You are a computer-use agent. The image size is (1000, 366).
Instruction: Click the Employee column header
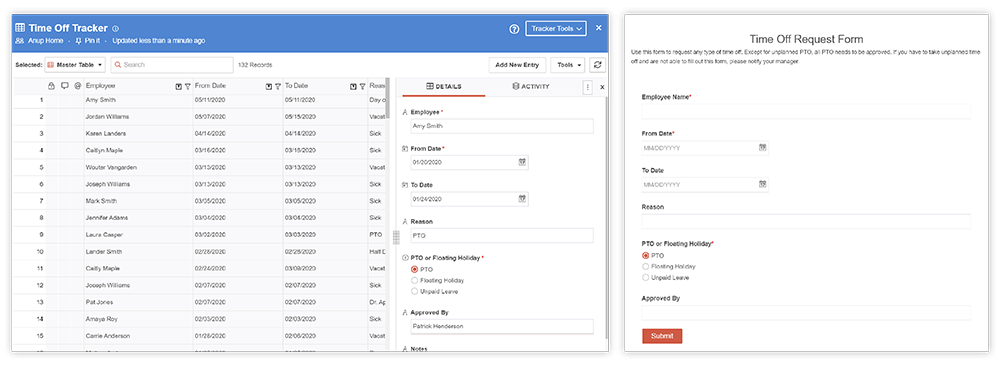(x=138, y=86)
